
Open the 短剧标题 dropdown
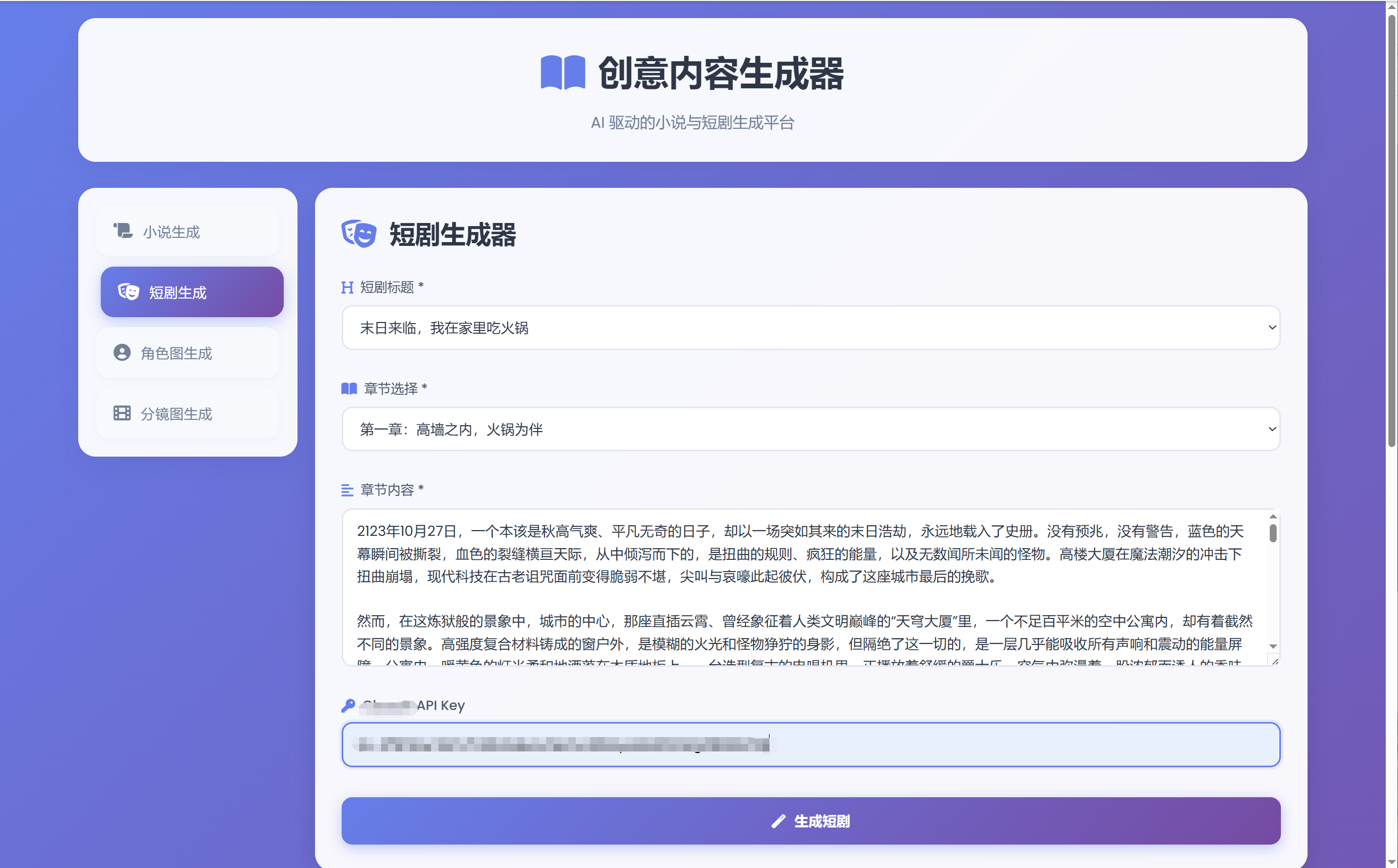(x=810, y=327)
